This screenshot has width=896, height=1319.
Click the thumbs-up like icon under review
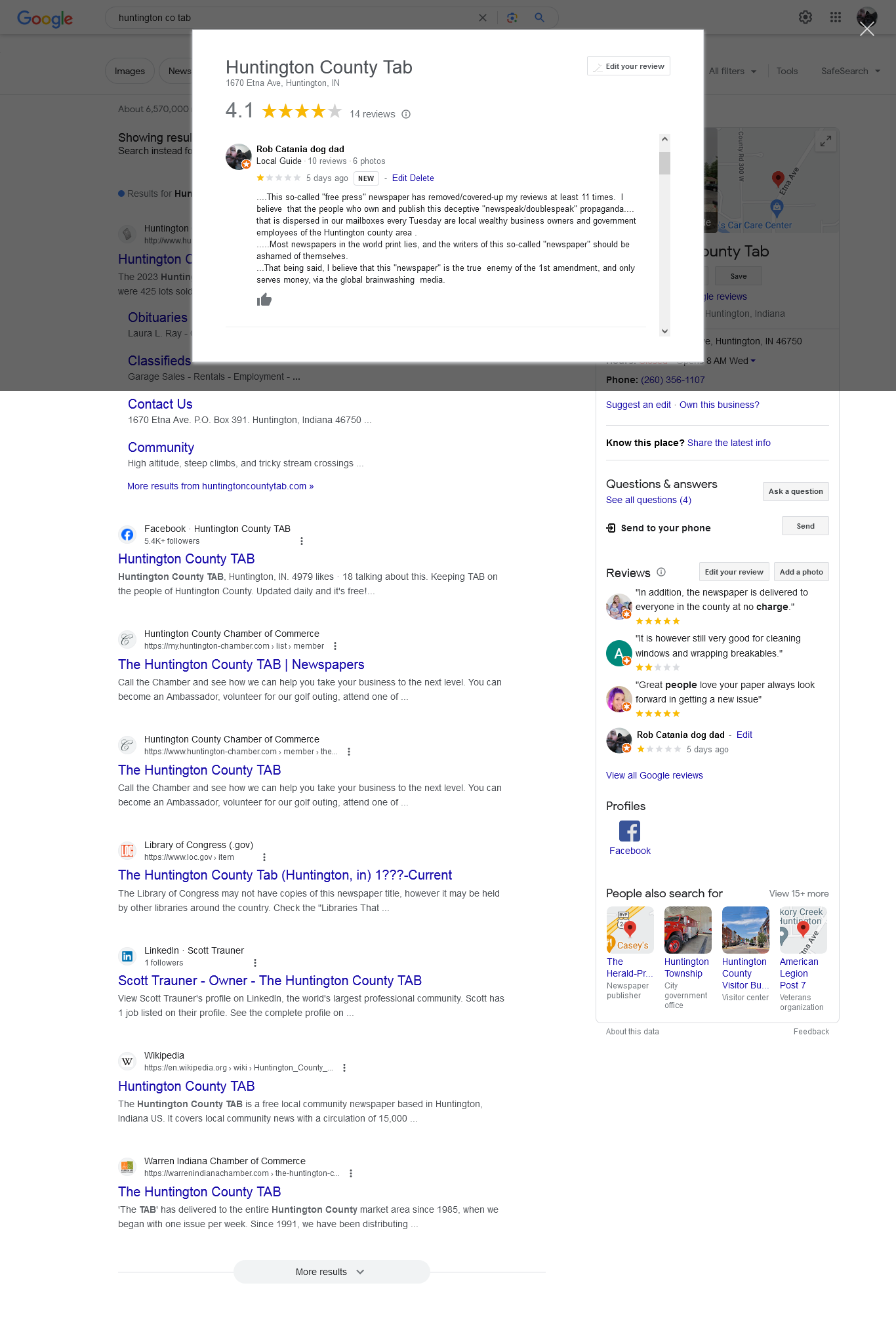click(264, 300)
